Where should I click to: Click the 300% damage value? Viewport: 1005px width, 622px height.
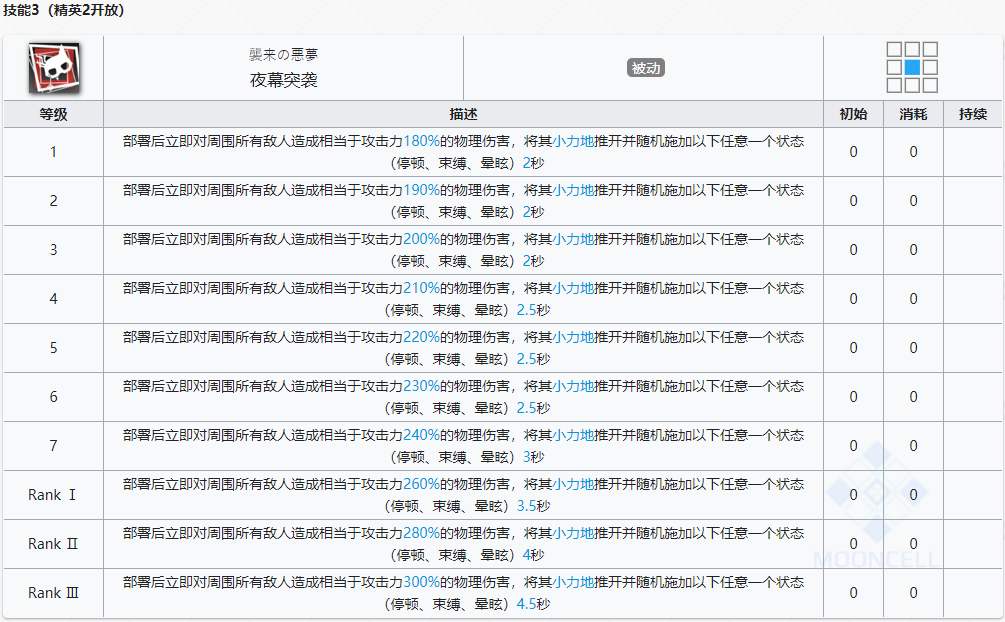click(x=422, y=582)
